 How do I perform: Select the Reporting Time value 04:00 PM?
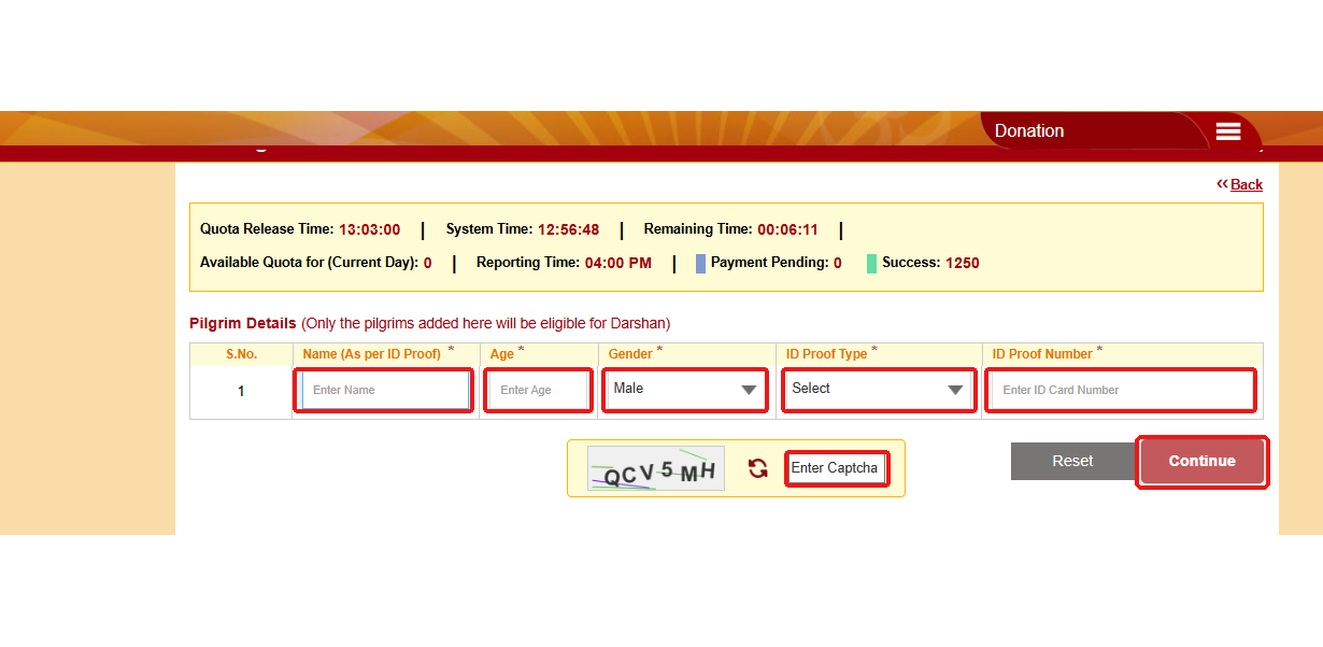(618, 263)
